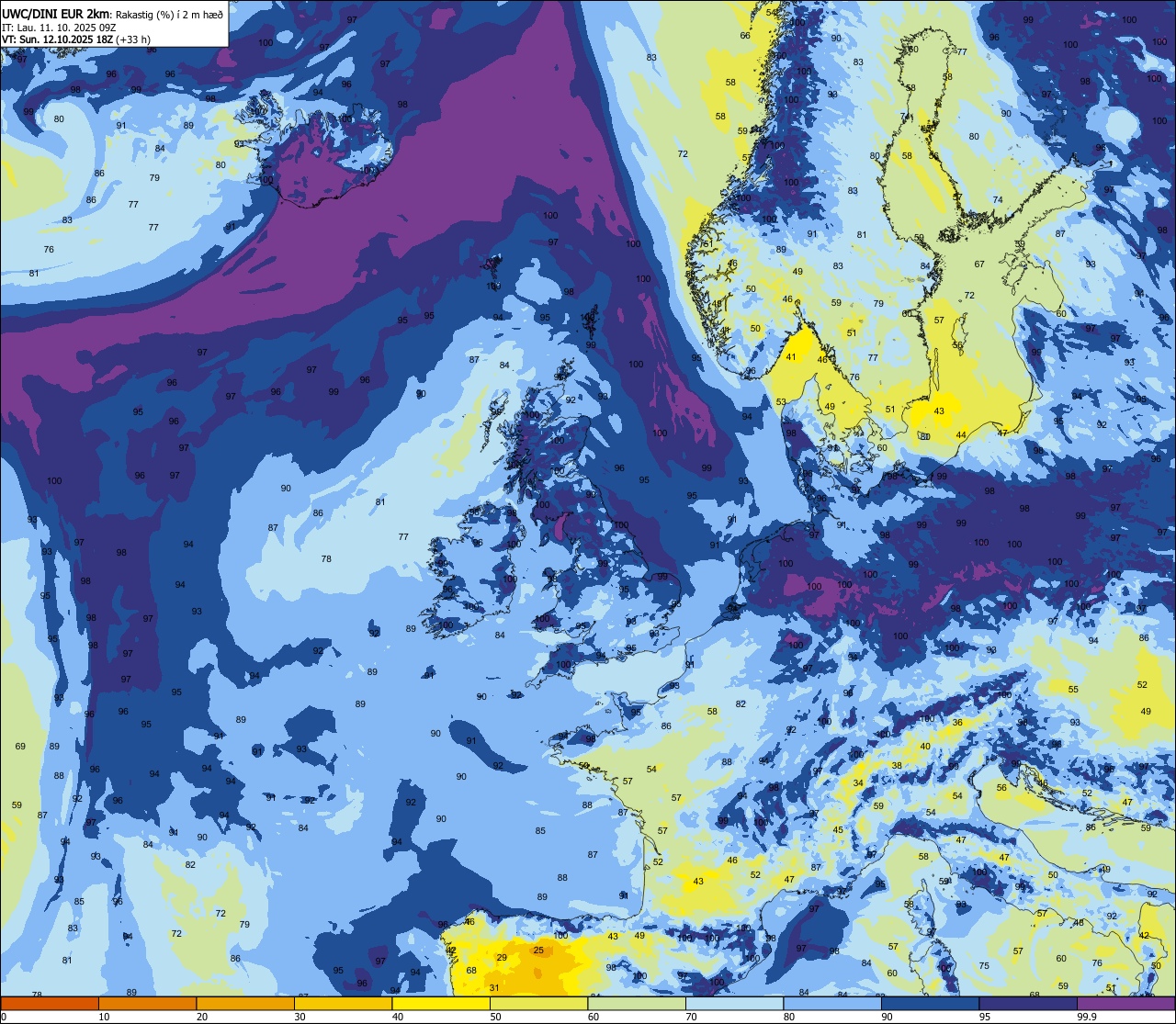The height and width of the screenshot is (1024, 1176).
Task: Click the humidity value "29" over Spain
Action: [502, 958]
